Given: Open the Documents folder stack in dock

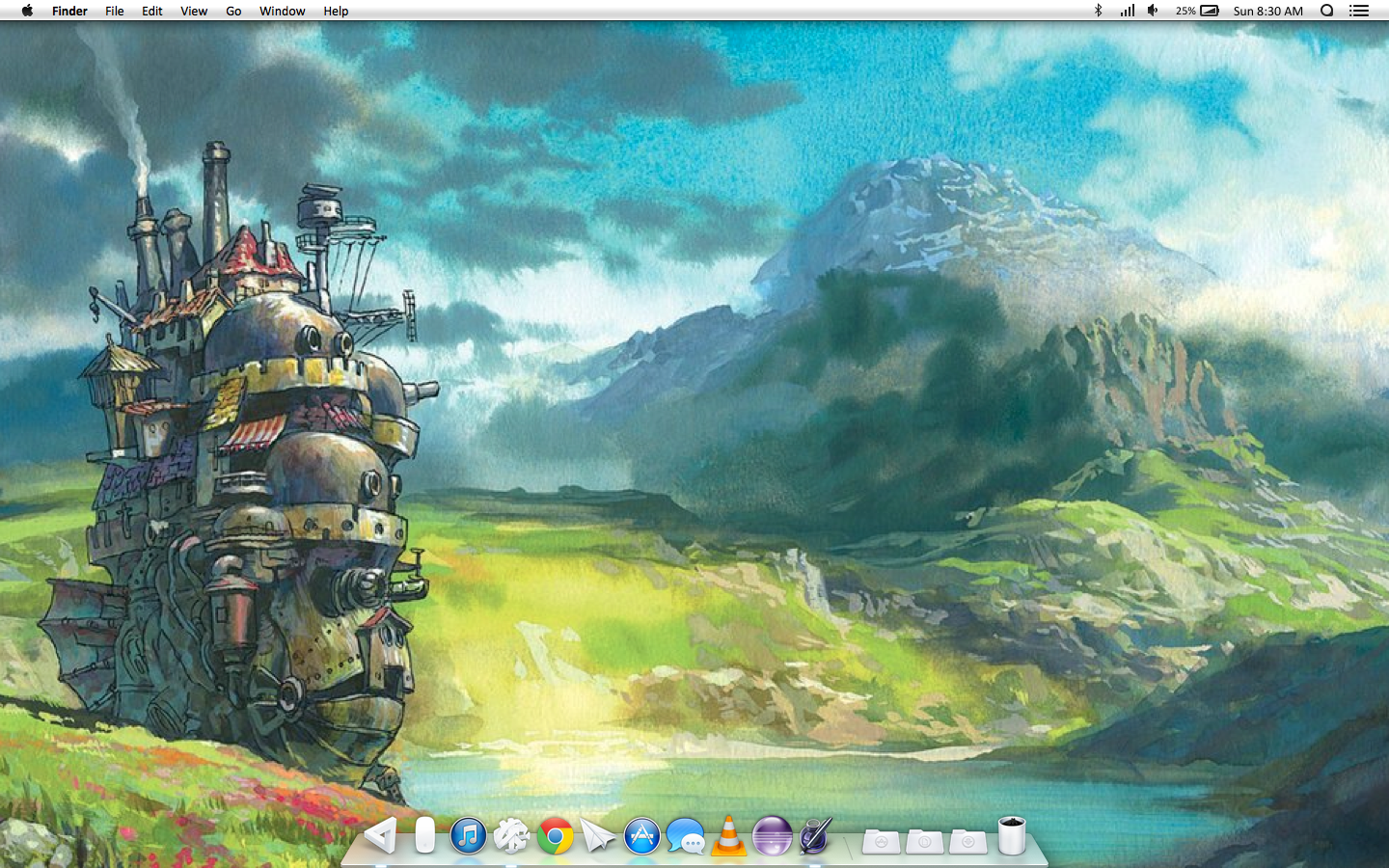Looking at the screenshot, I should point(924,841).
